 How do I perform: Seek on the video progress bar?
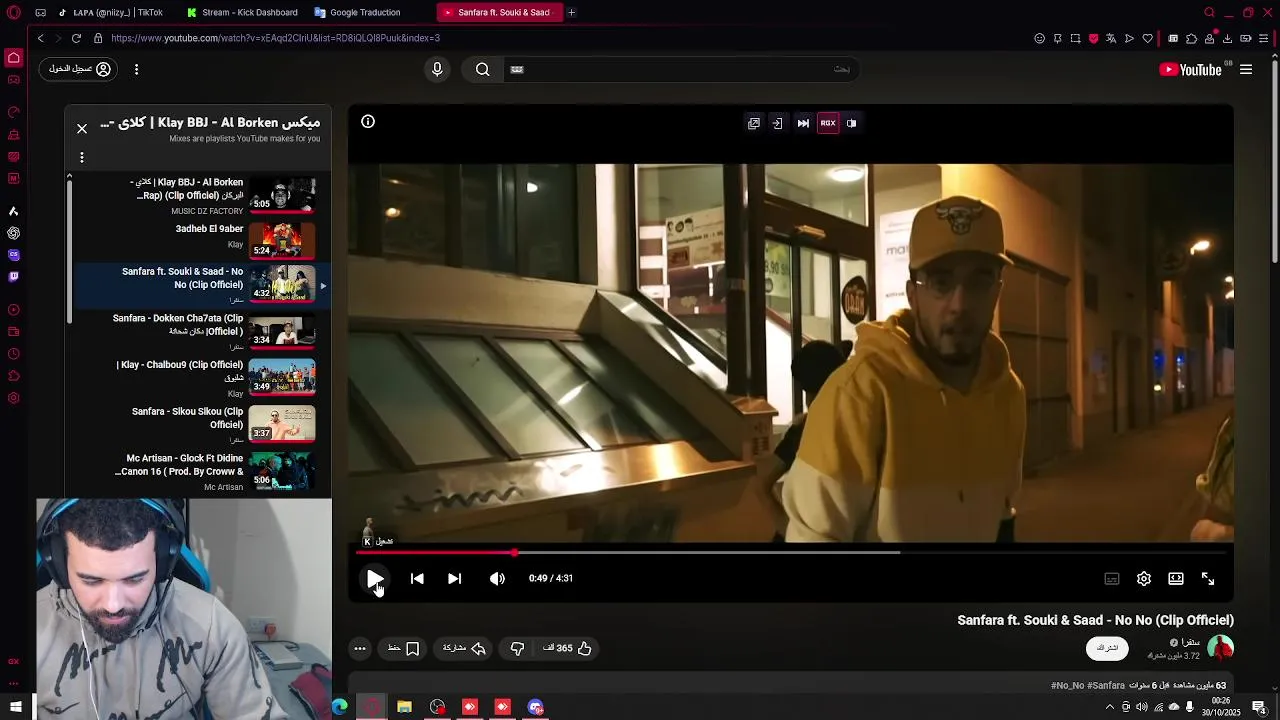(x=790, y=552)
